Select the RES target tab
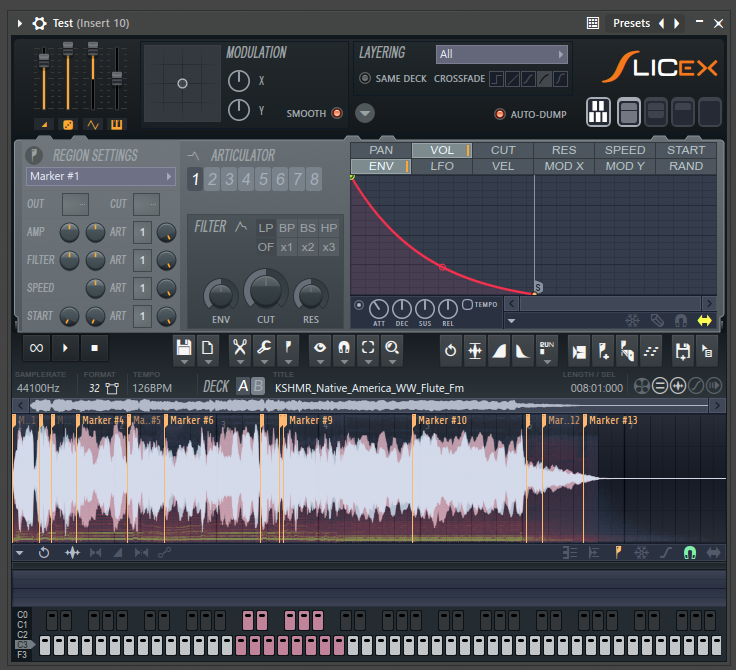This screenshot has width=736, height=670. click(564, 150)
